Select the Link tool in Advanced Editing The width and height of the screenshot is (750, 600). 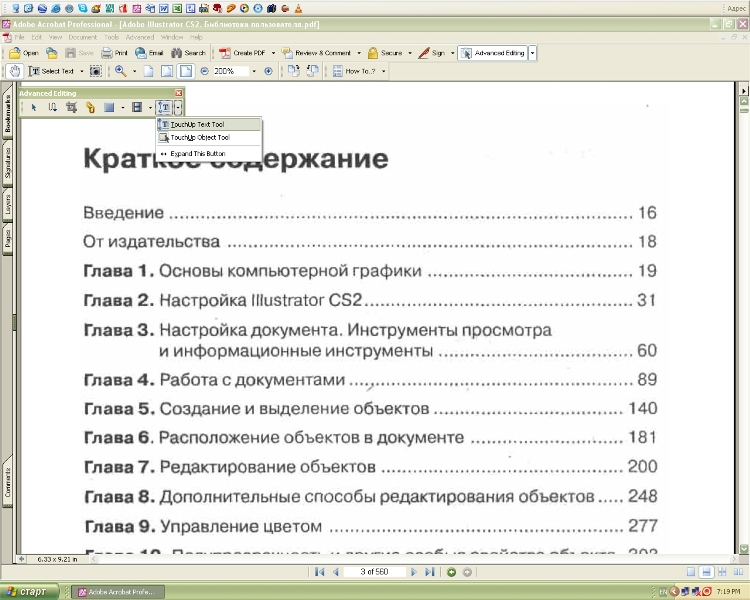pyautogui.click(x=90, y=107)
